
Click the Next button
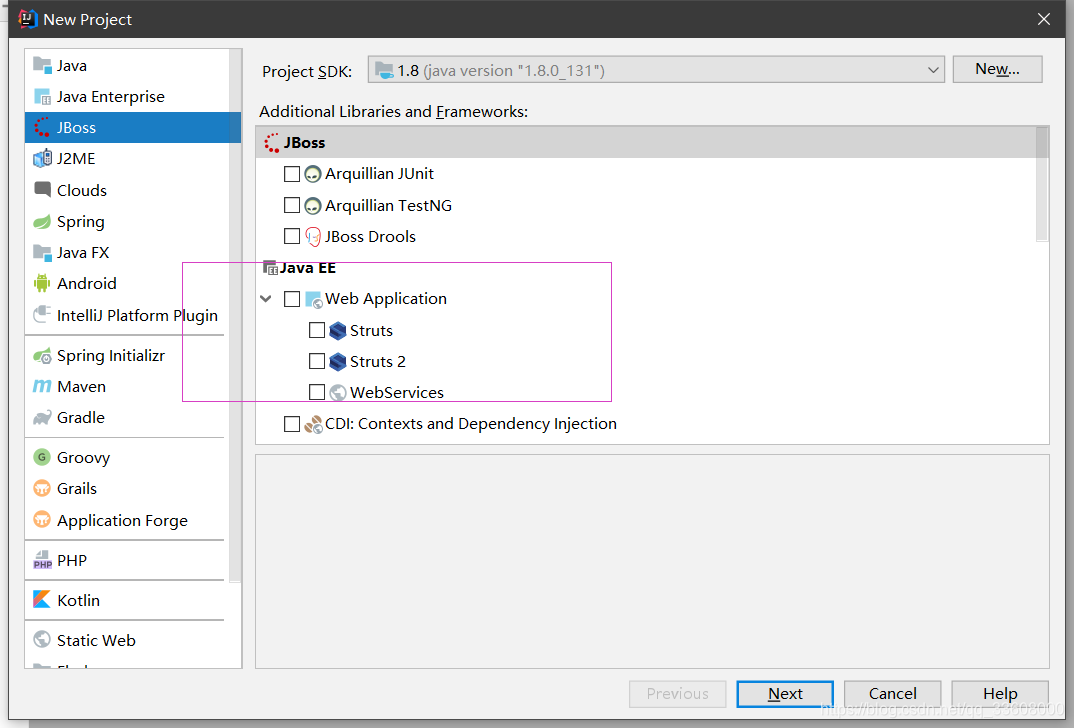[785, 694]
